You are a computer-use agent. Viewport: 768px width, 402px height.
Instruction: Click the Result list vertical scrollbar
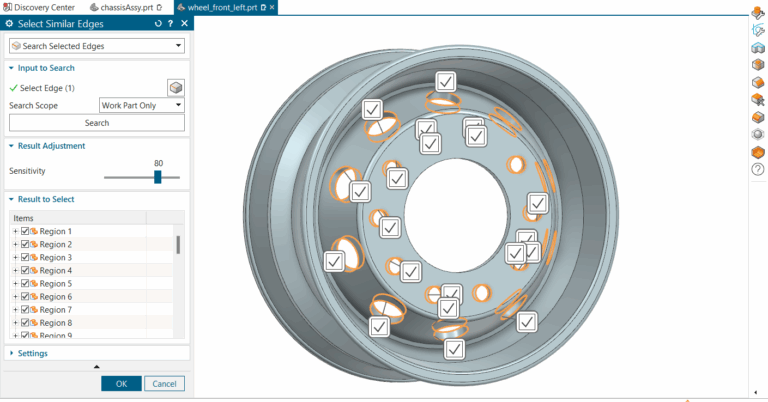click(x=178, y=245)
